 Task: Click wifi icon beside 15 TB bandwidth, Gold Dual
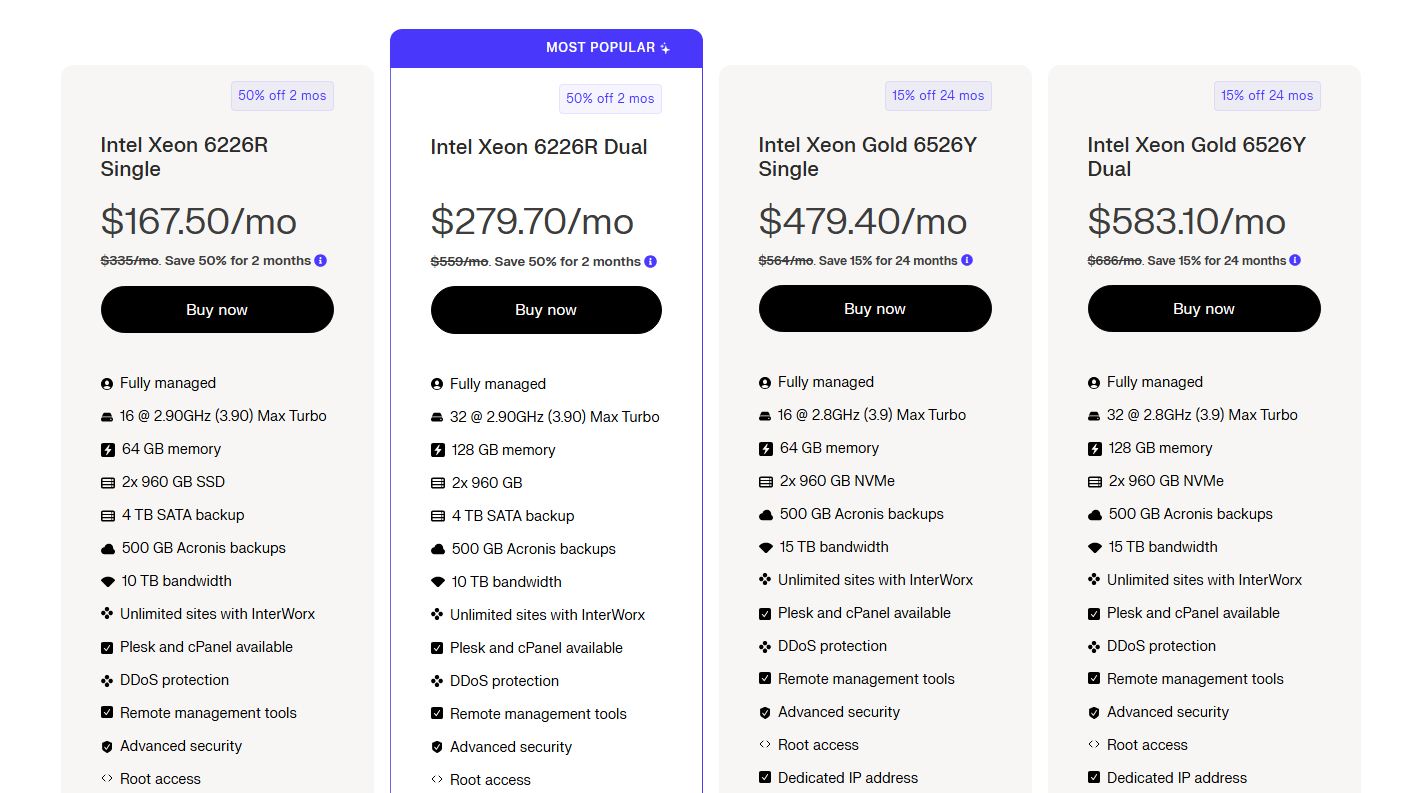[x=1095, y=548]
